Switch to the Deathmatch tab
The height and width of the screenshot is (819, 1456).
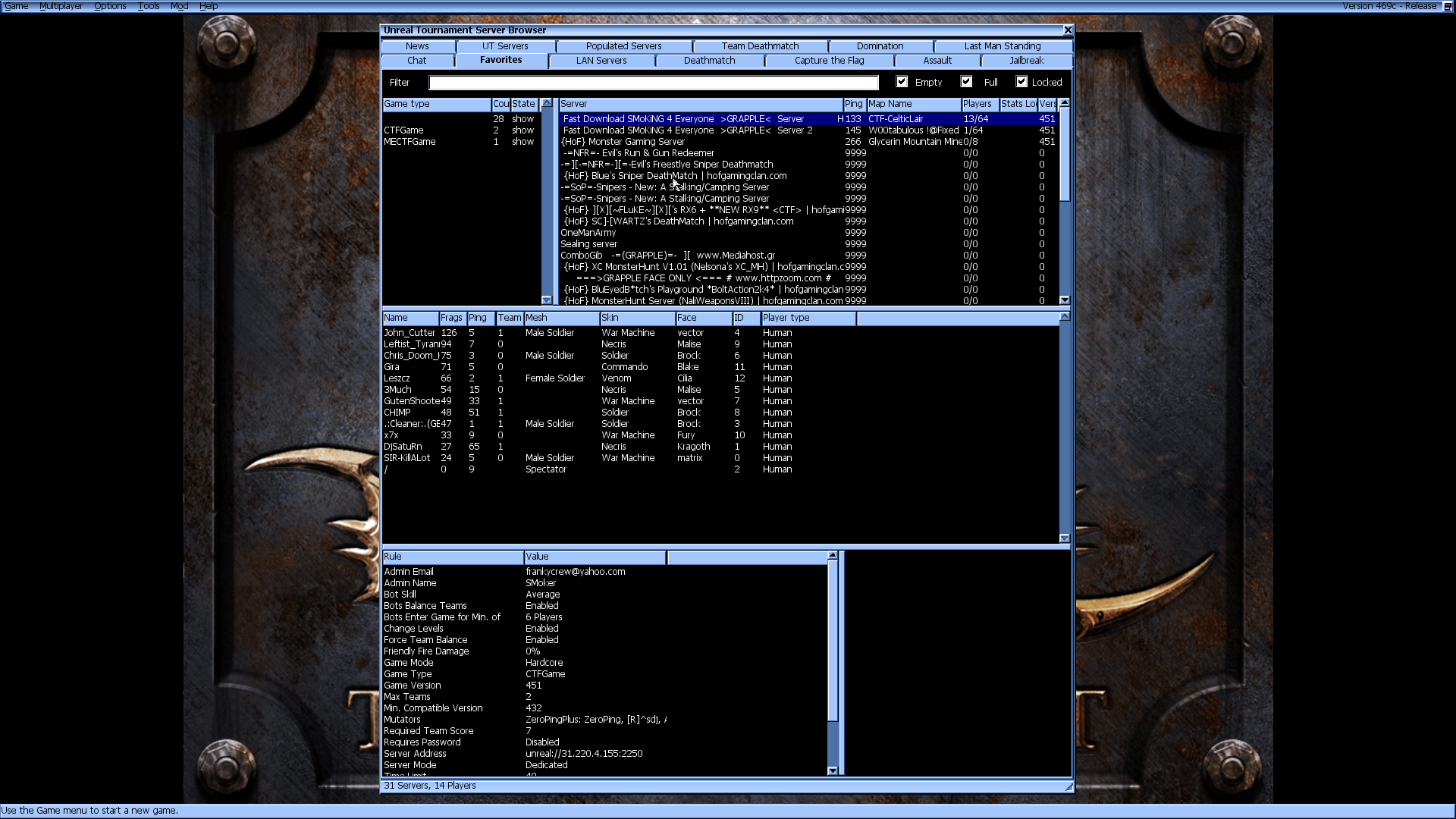click(x=709, y=61)
